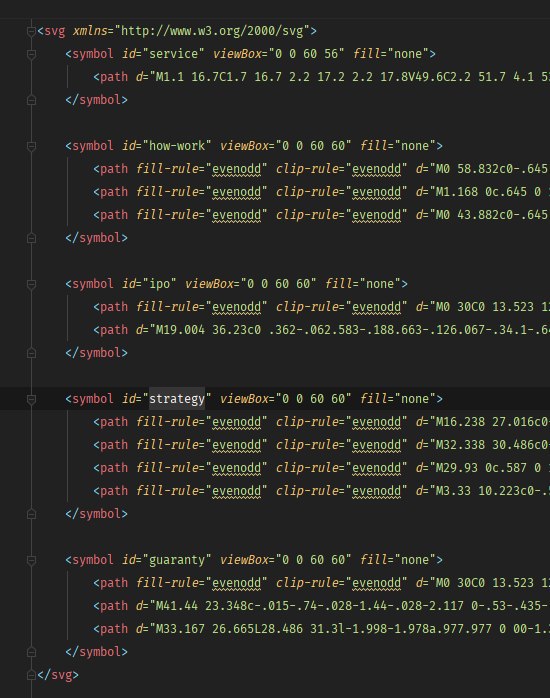Fold at the strategy closing symbol tag marker
550x698 pixels.
click(x=31, y=514)
